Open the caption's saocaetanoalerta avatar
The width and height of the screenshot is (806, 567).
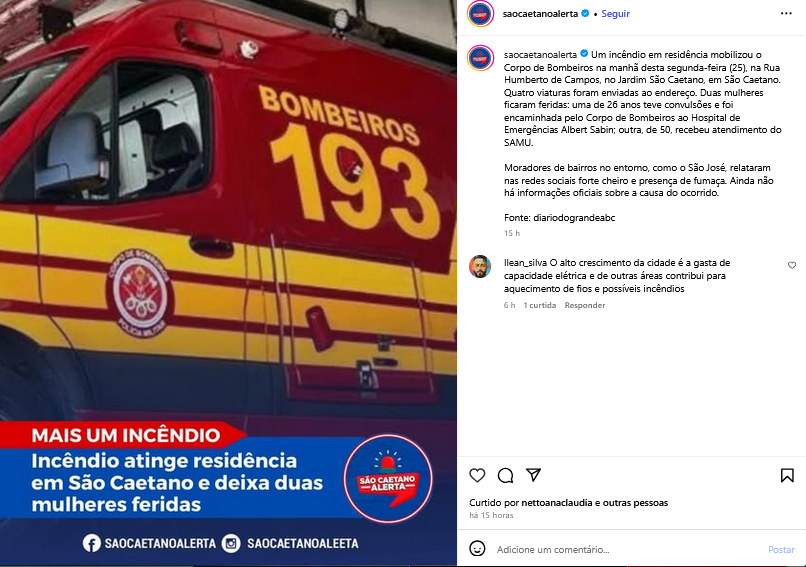(x=480, y=58)
